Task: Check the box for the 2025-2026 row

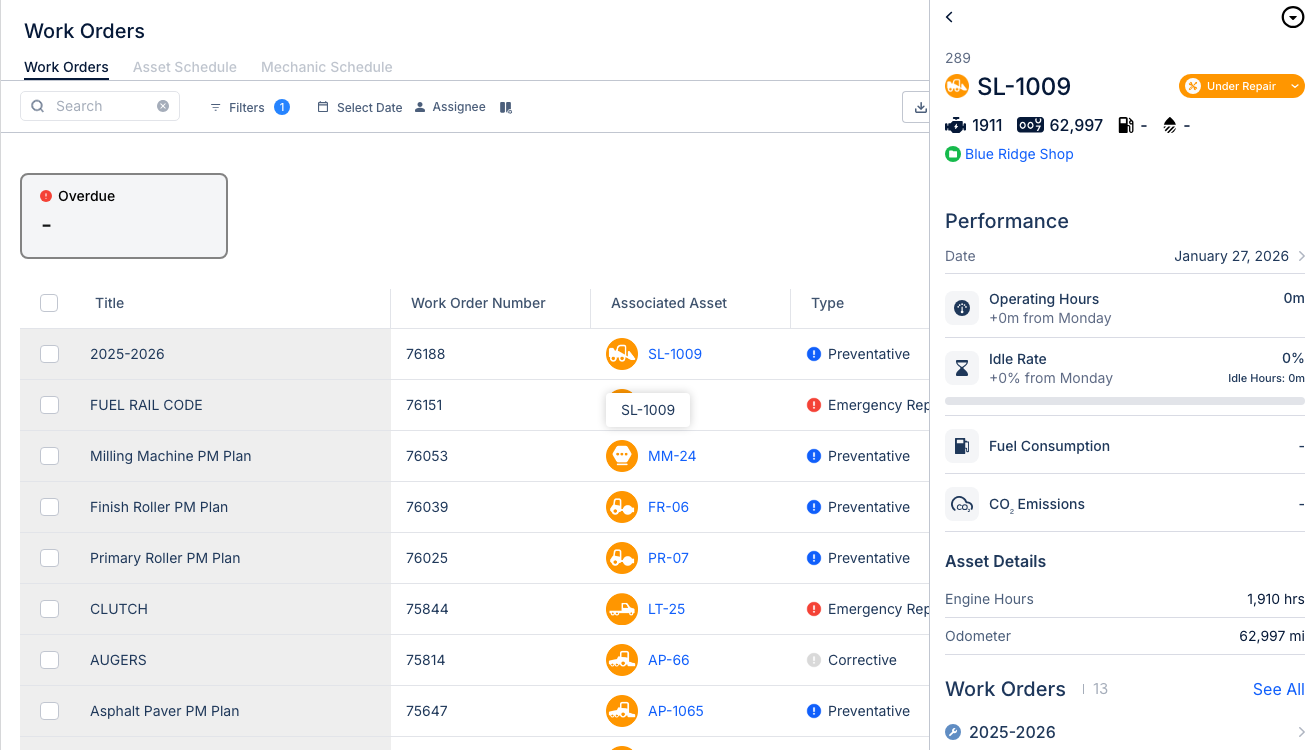Action: 49,354
